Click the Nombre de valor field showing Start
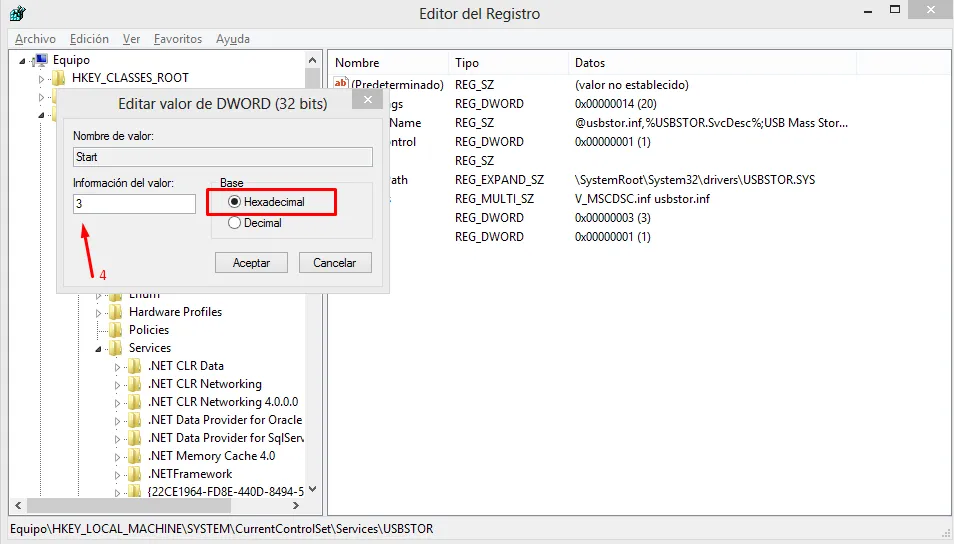Image resolution: width=954 pixels, height=544 pixels. (223, 157)
